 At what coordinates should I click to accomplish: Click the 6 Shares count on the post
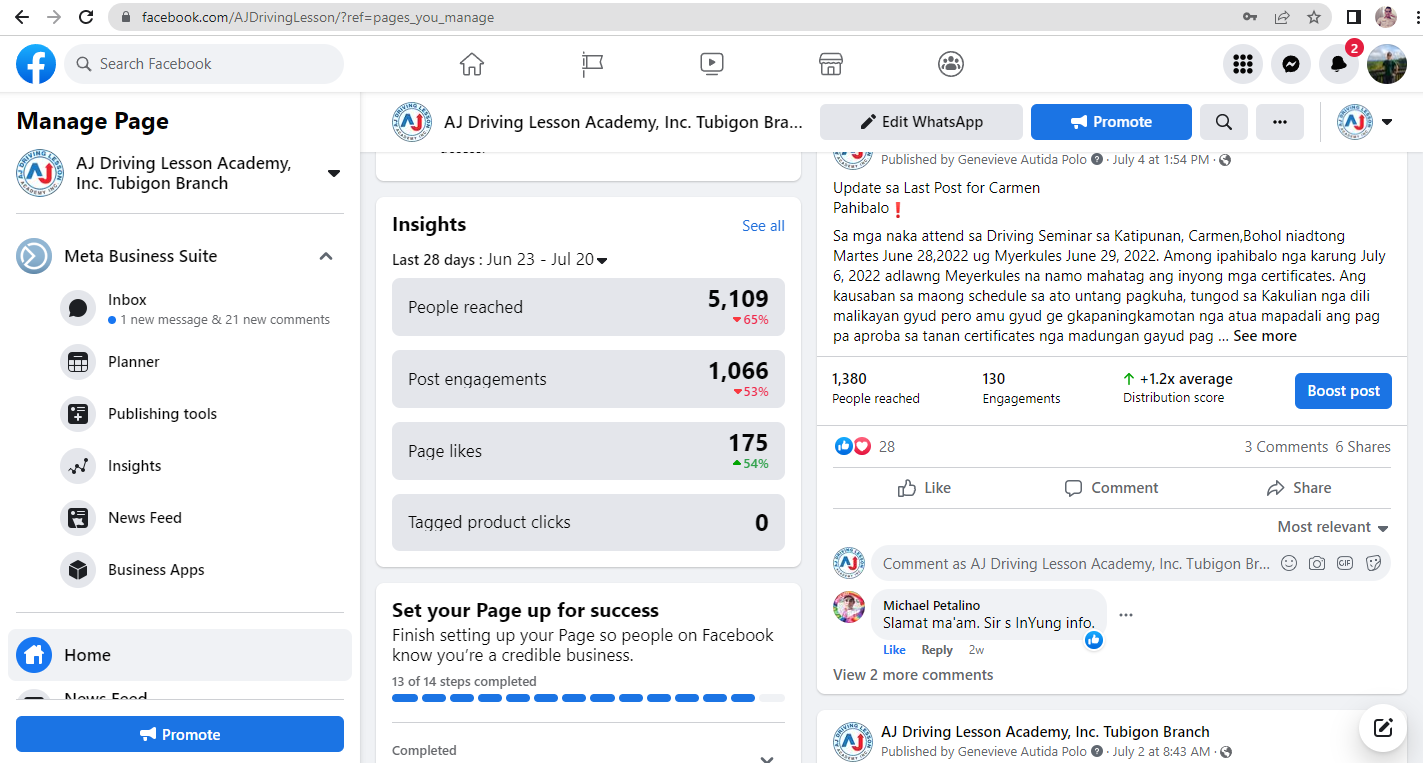(x=1363, y=447)
